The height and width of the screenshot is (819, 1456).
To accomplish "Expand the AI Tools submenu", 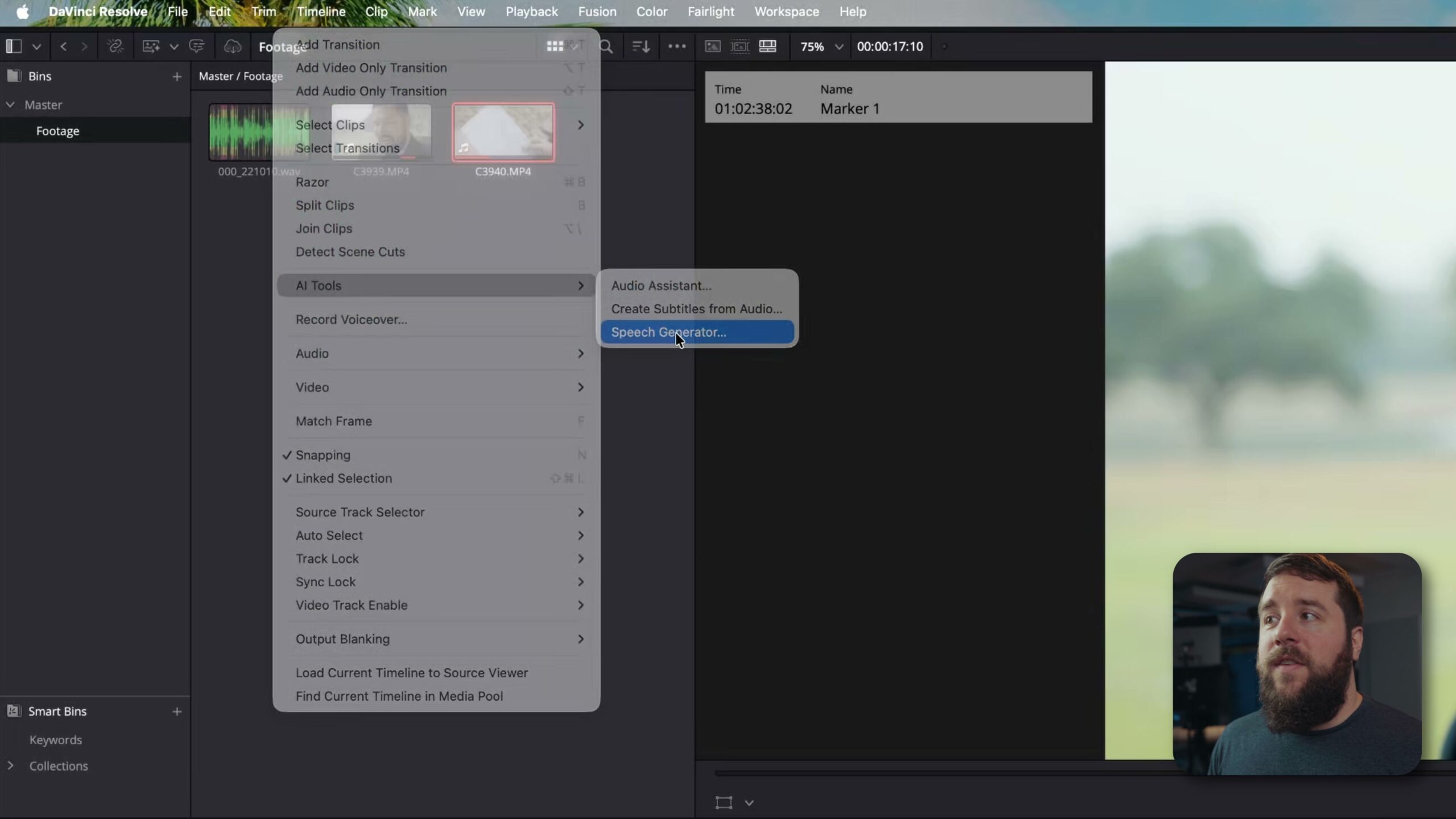I will pos(436,286).
